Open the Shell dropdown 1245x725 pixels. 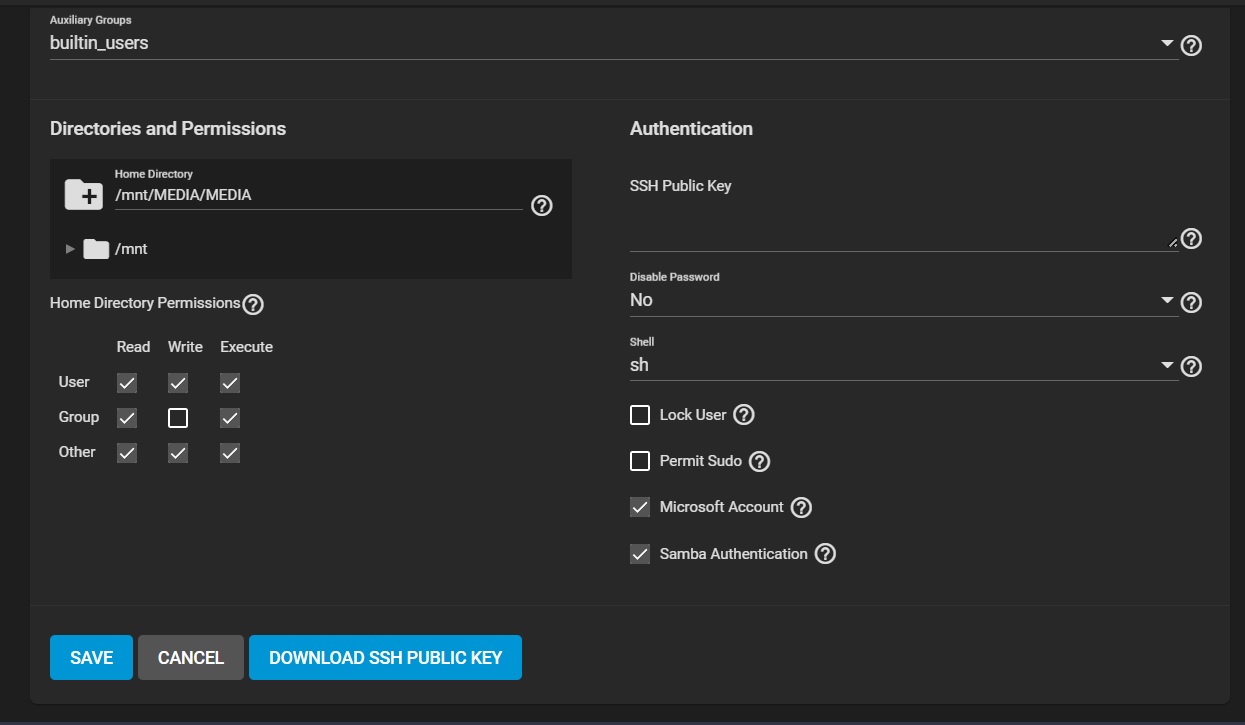pyautogui.click(x=1166, y=365)
